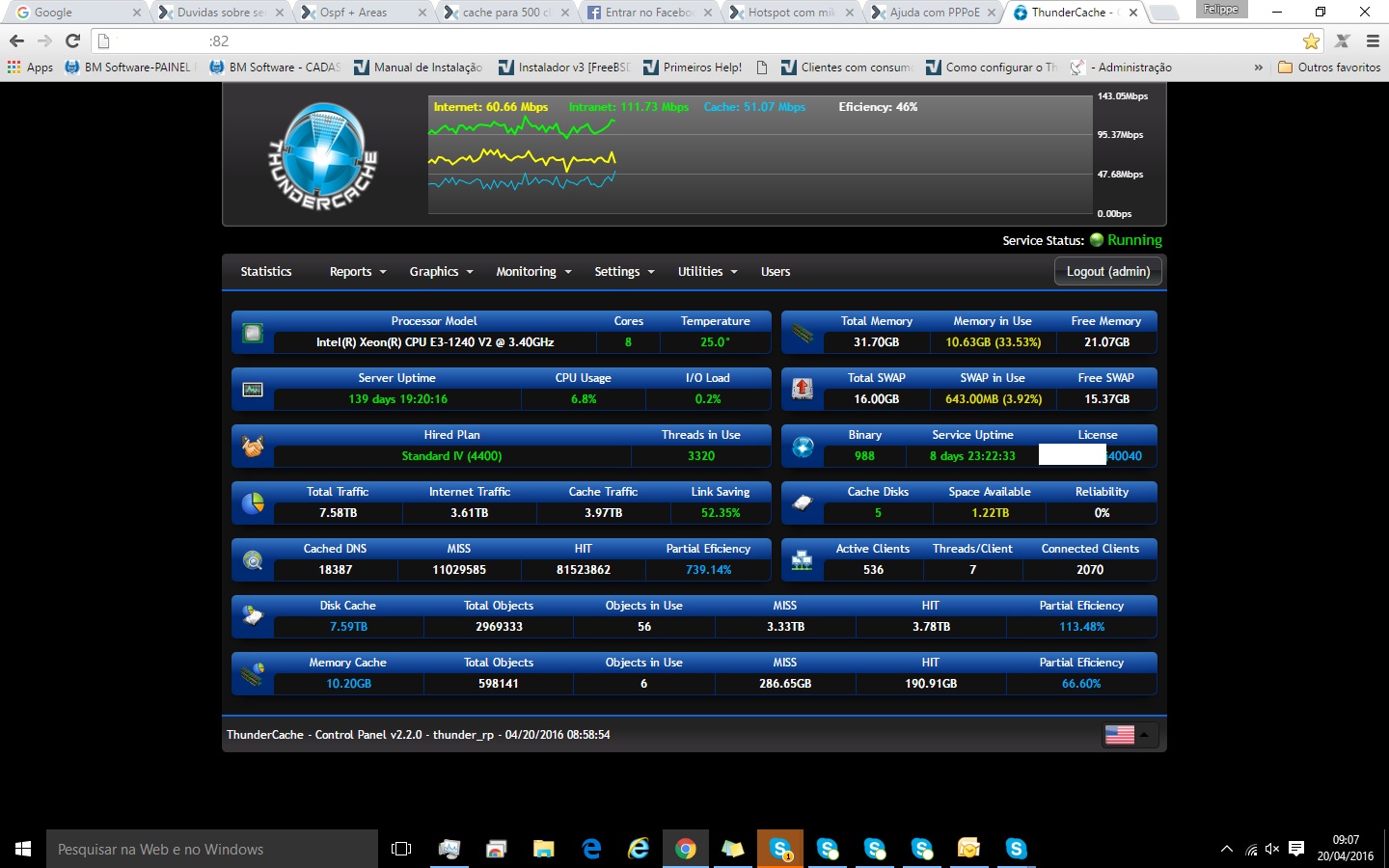Open the Primeiros Help! bookmark
Screen dimensions: 1389x868
693,68
